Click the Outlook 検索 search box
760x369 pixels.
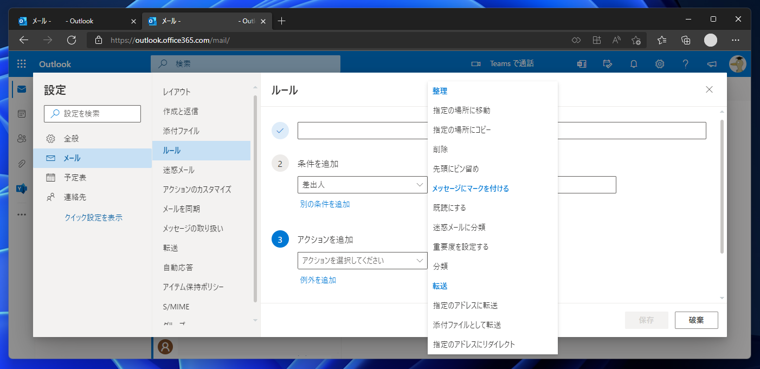coord(245,64)
